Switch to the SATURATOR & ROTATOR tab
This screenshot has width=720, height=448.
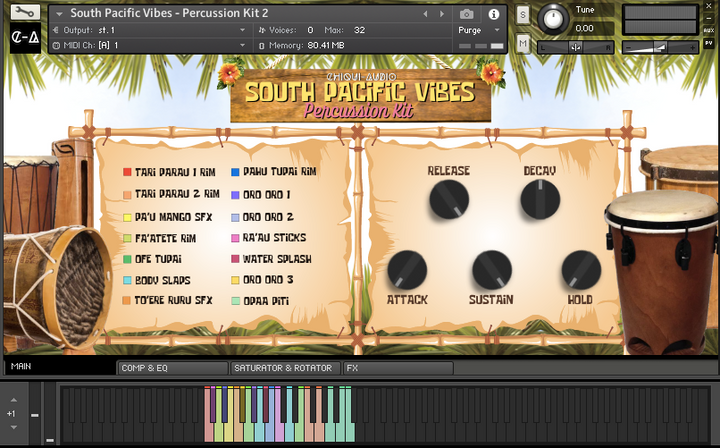point(286,368)
